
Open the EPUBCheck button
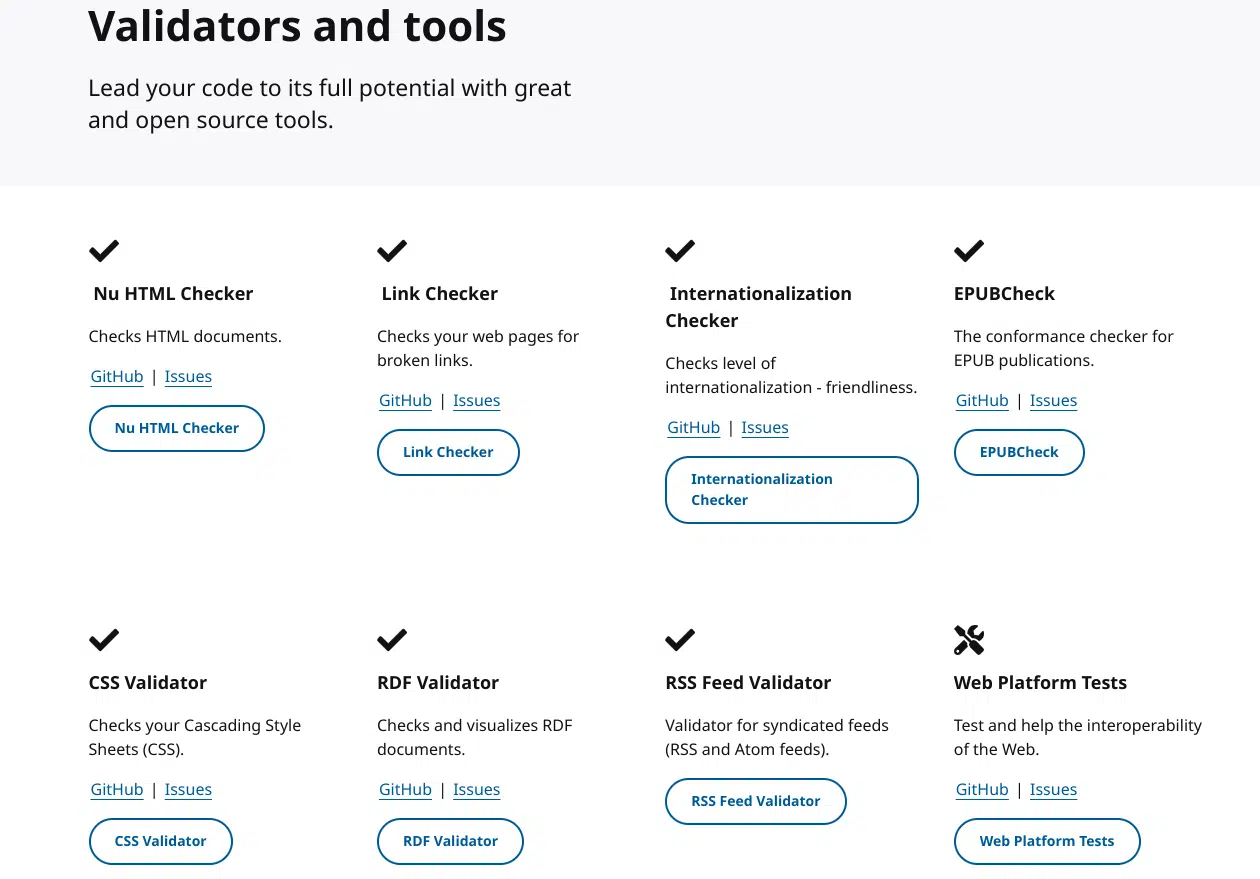click(x=1019, y=452)
